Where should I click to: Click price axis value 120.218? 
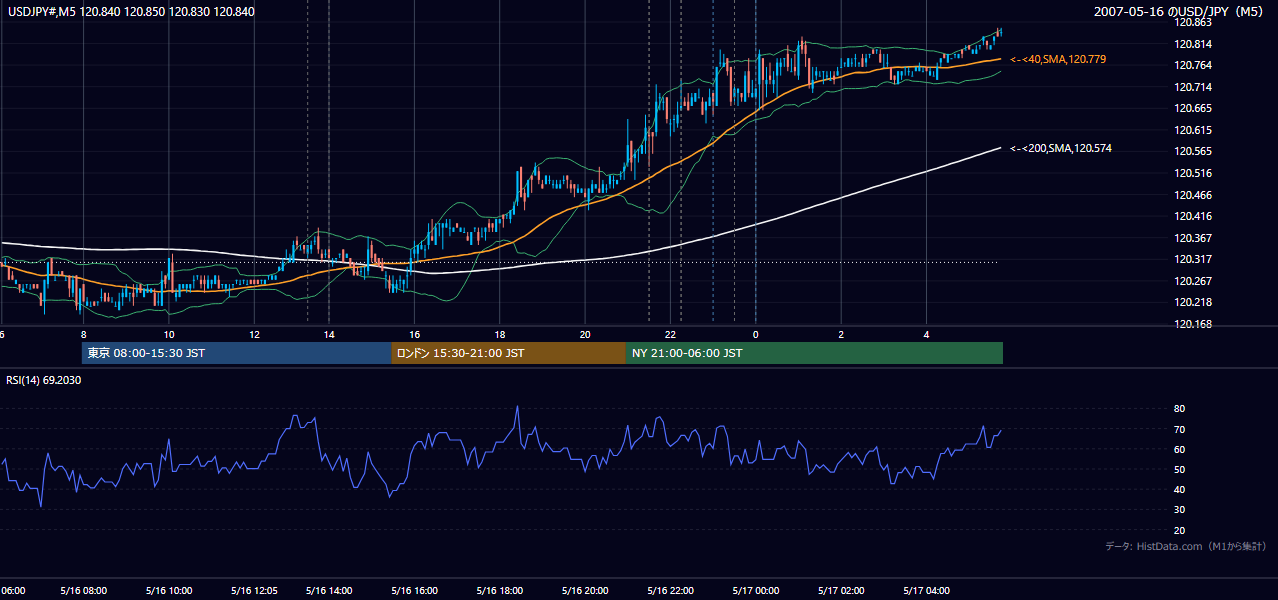(x=1194, y=302)
